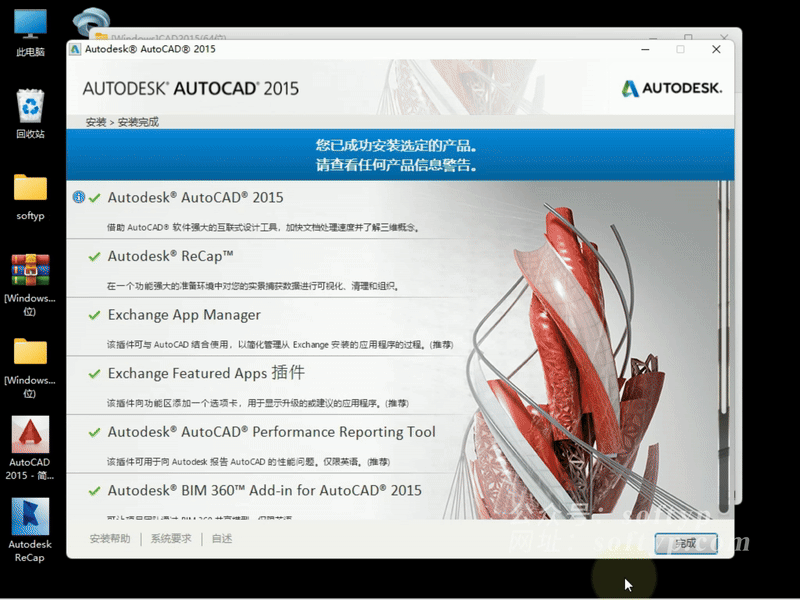
Task: Select the WinRAR archive [Windows... desktop icon
Action: 30,283
